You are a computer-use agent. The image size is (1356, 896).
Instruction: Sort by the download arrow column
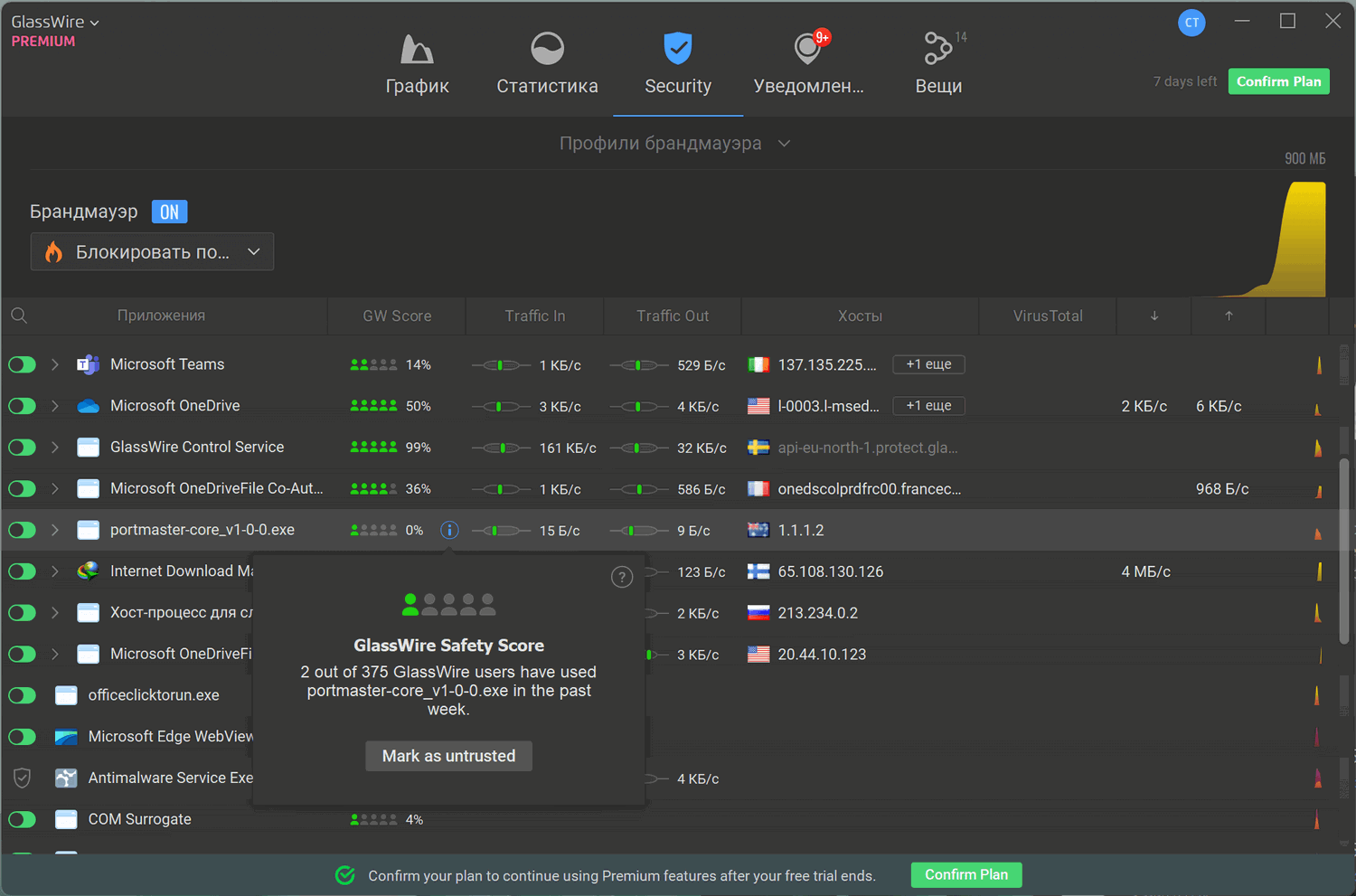point(1154,316)
